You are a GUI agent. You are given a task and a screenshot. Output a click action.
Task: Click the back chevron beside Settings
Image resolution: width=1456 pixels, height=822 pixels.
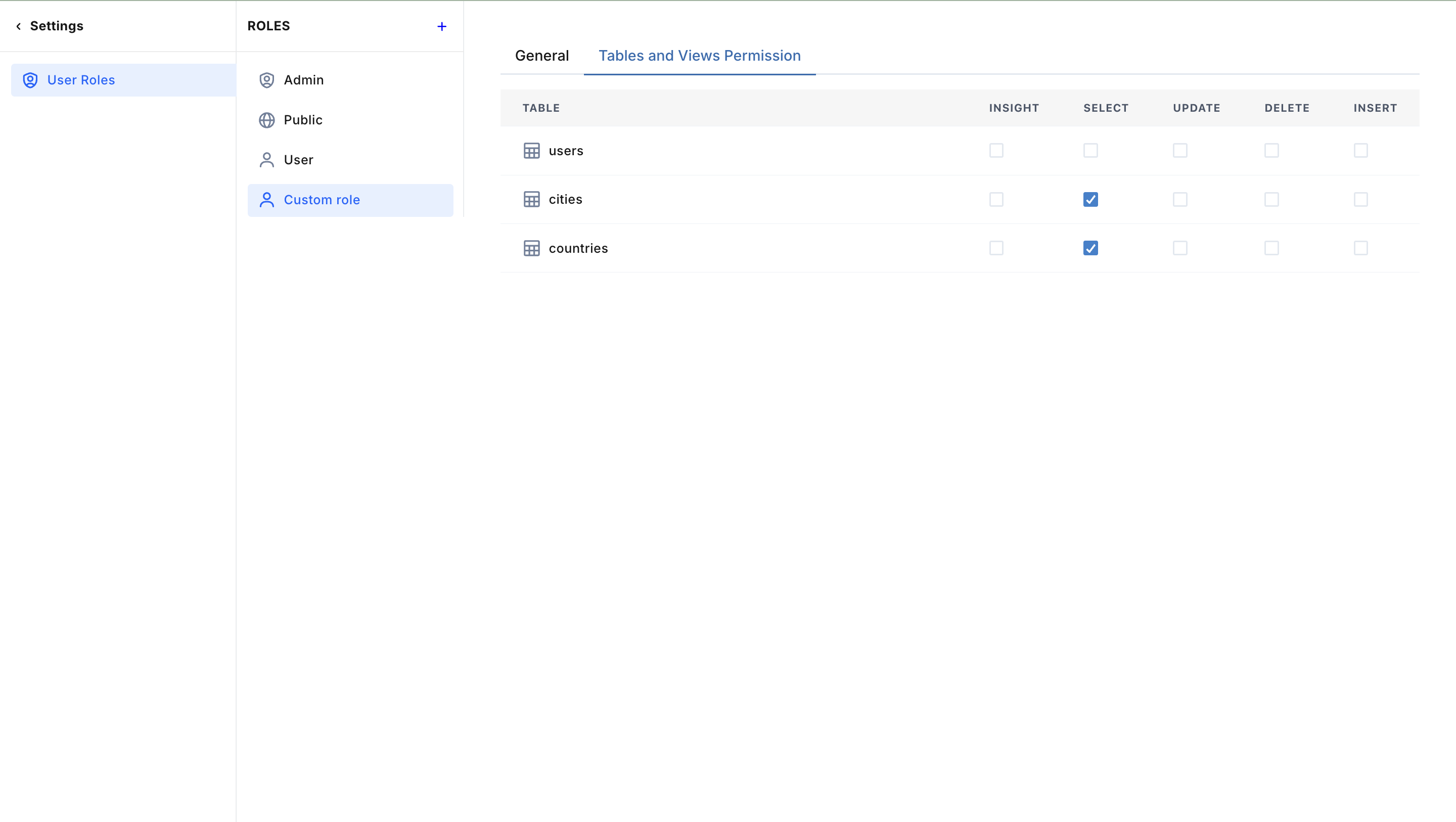[x=19, y=26]
